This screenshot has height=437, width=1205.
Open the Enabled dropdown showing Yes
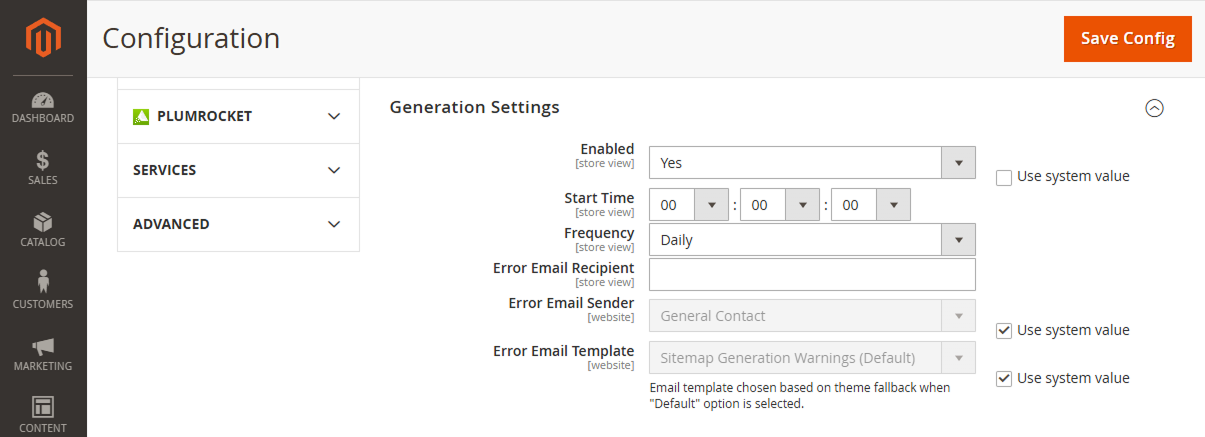(x=812, y=163)
